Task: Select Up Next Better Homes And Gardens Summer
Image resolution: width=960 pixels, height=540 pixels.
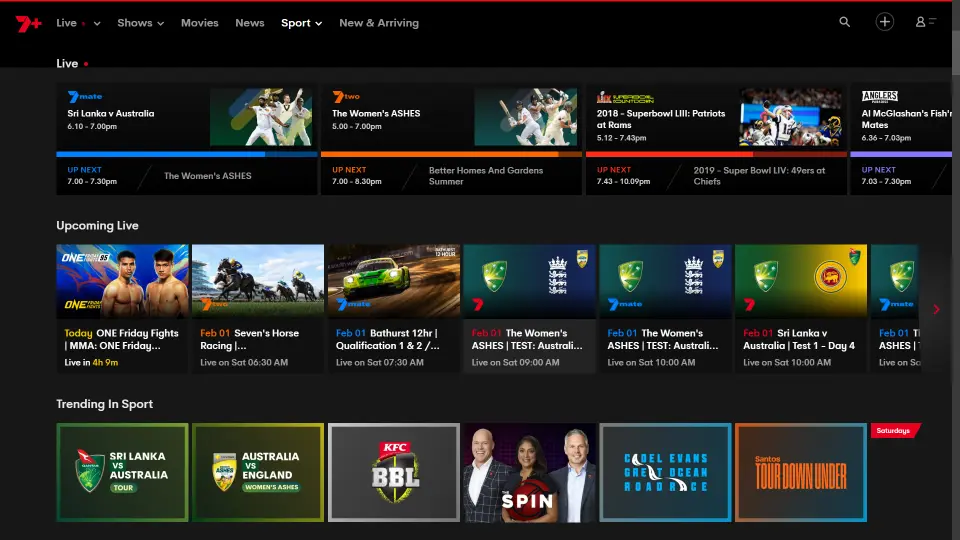Action: tap(451, 176)
